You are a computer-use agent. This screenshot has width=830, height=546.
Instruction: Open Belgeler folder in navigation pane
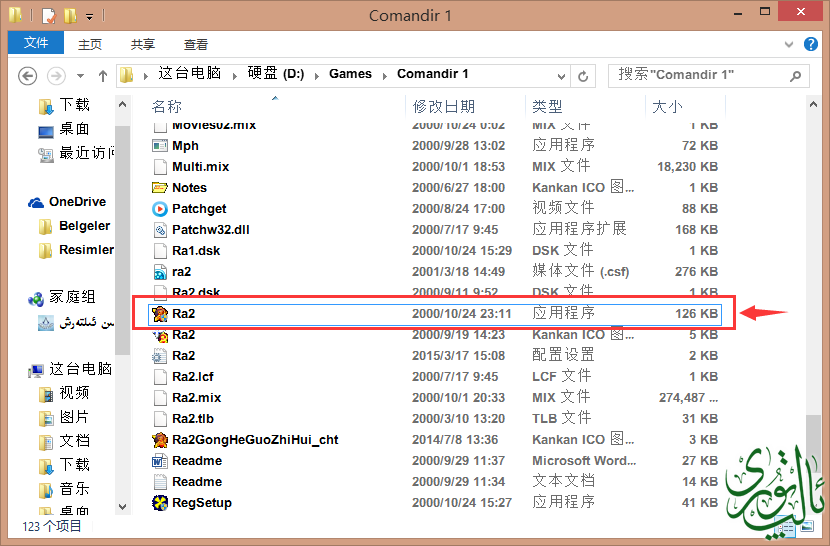(75, 227)
